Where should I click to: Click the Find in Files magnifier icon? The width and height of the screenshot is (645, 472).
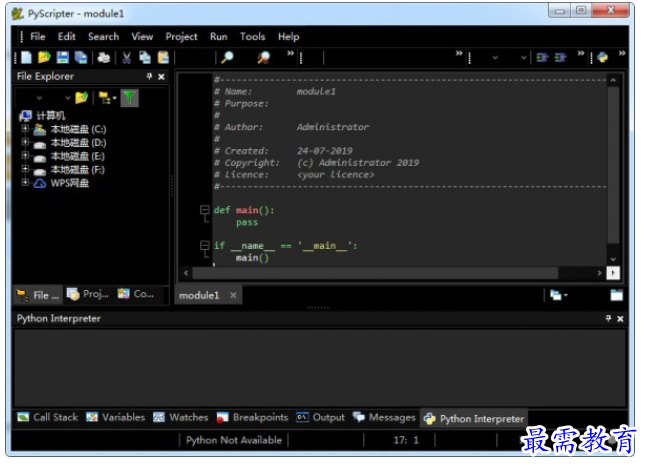tap(264, 57)
